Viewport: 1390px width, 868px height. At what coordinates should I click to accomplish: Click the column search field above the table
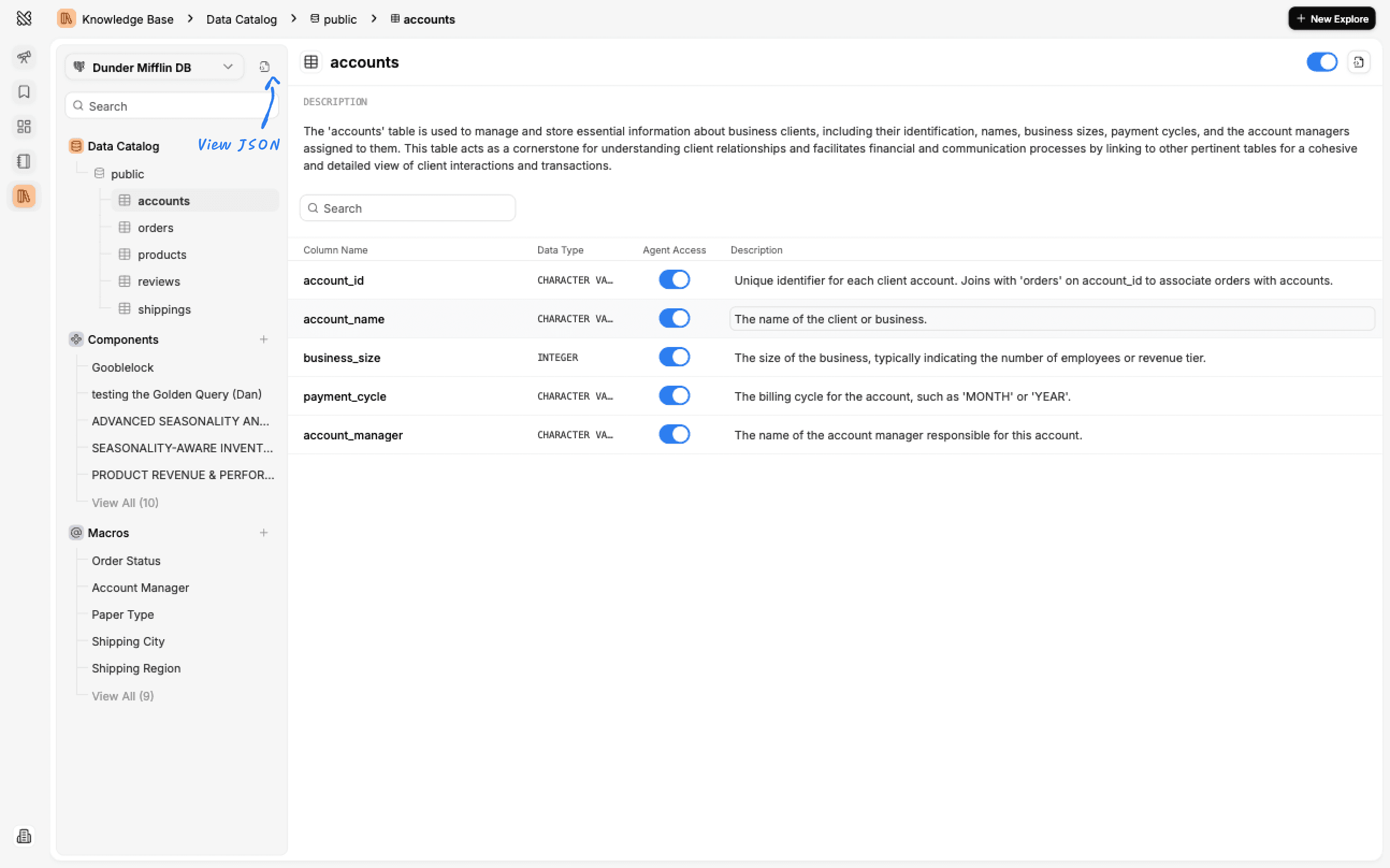pos(408,208)
